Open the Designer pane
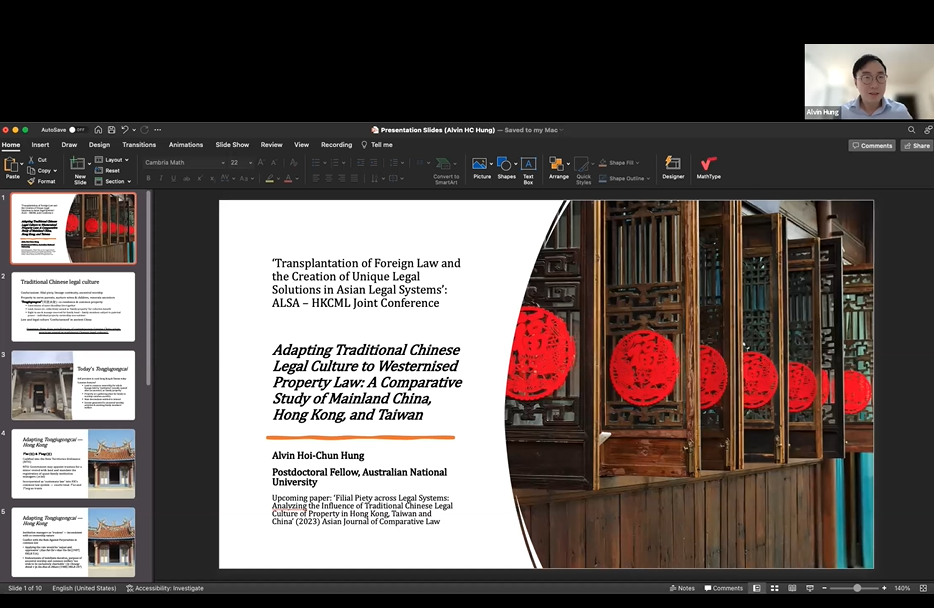This screenshot has height=608, width=934. click(x=673, y=167)
